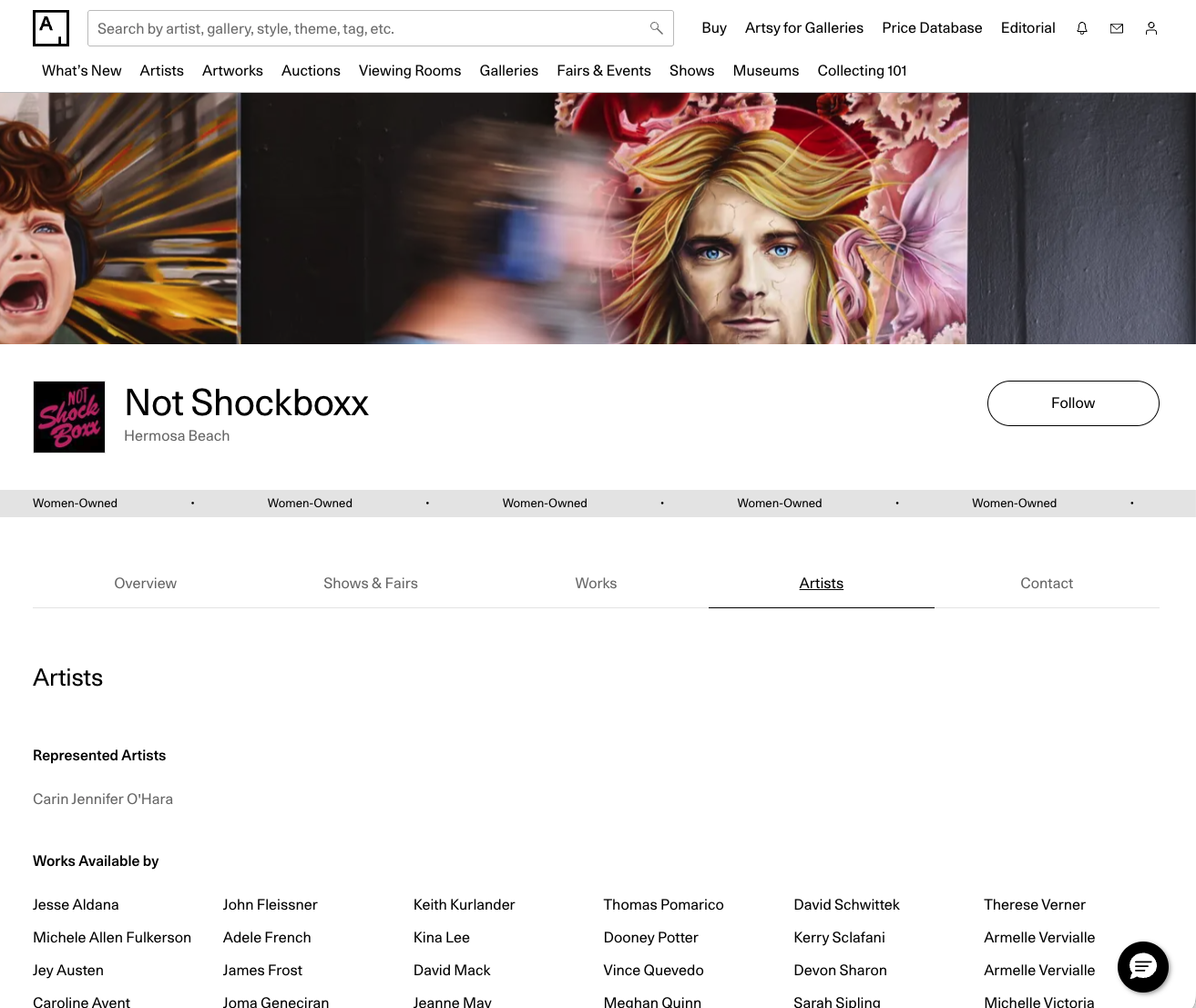Open the Viewing Rooms menu item
The image size is (1196, 1008).
coord(410,70)
